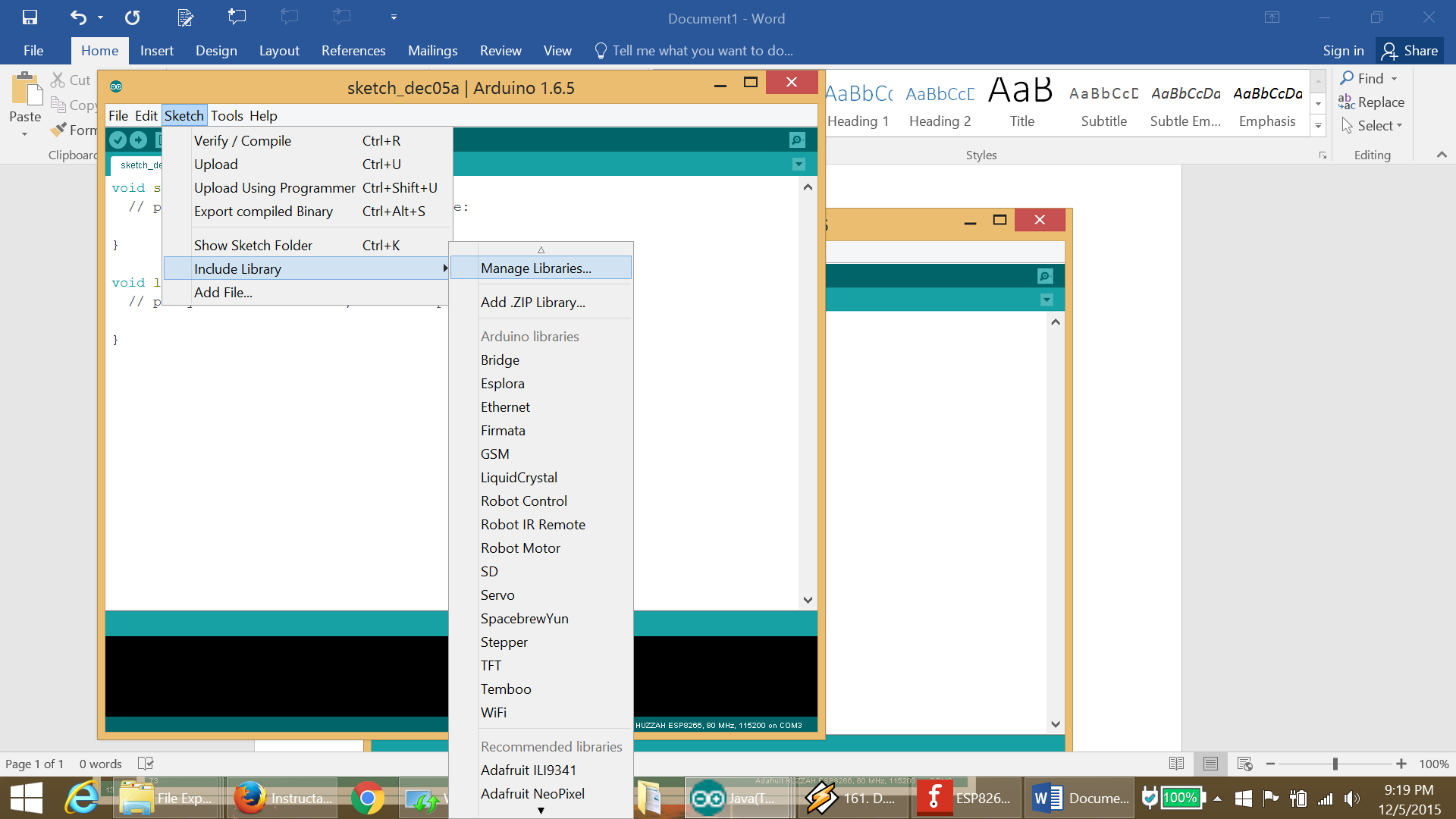Select the Adafruit NeoPixel library
1456x819 pixels.
pos(541,793)
